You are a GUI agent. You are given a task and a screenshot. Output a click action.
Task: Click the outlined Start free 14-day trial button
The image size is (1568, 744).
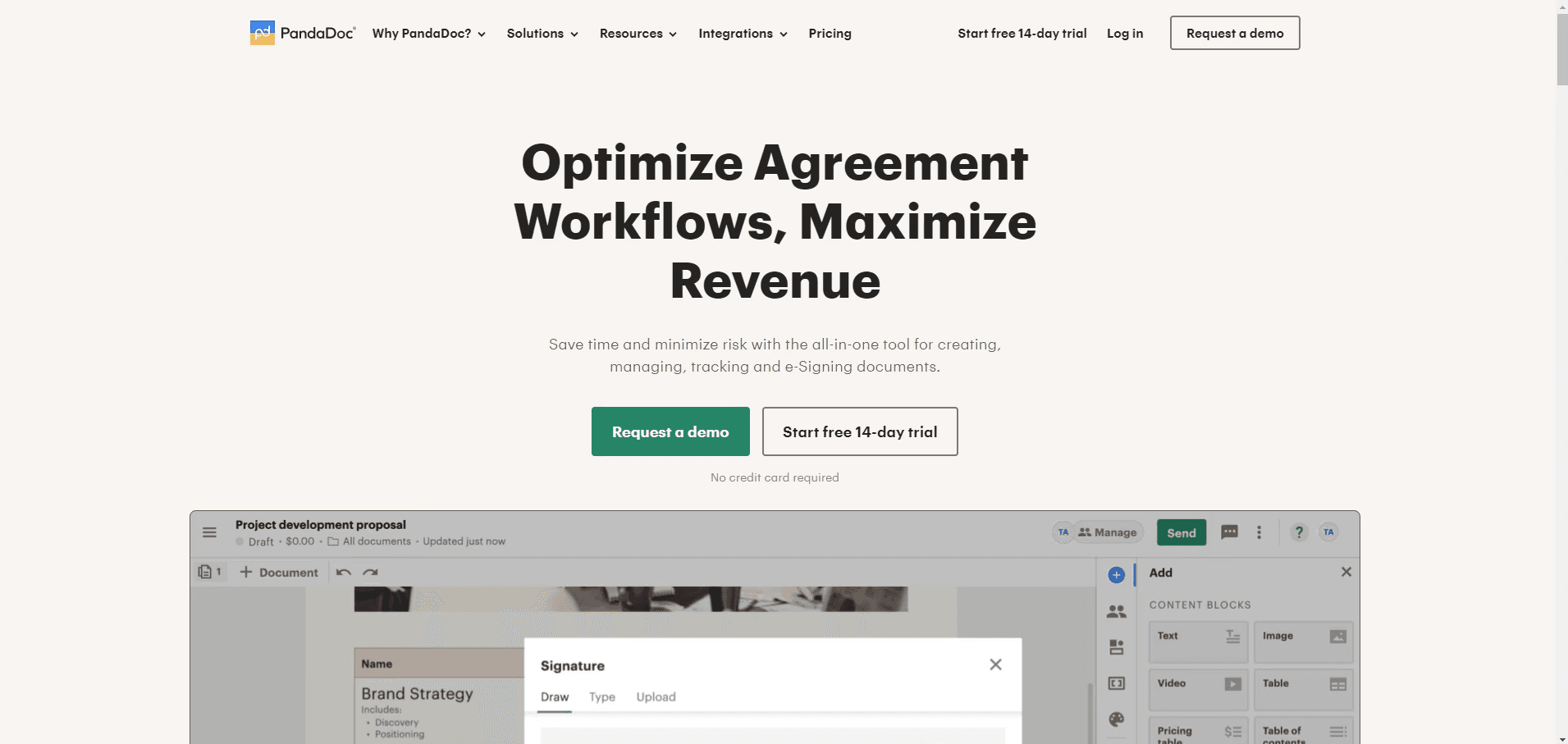coord(860,431)
